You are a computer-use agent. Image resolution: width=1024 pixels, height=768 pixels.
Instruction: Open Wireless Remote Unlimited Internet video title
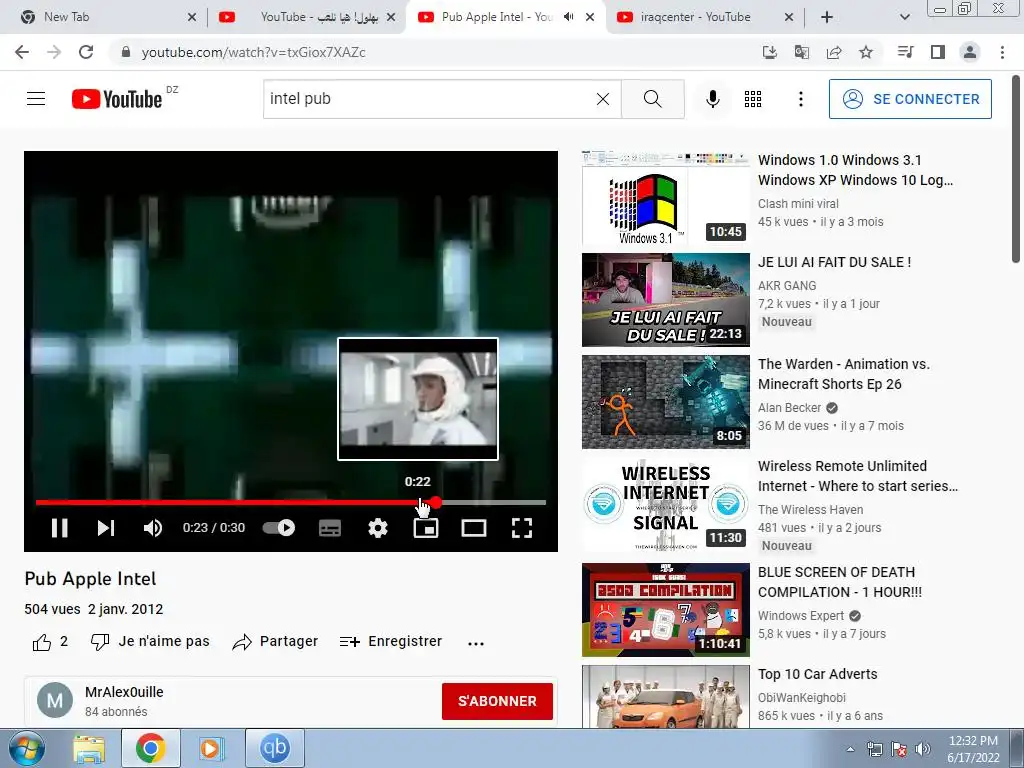click(857, 476)
